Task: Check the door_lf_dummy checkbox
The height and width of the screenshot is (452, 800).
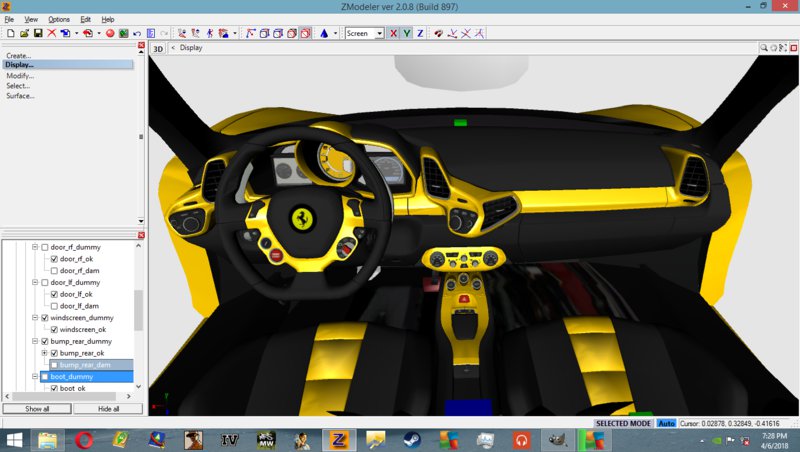Action: [x=45, y=283]
